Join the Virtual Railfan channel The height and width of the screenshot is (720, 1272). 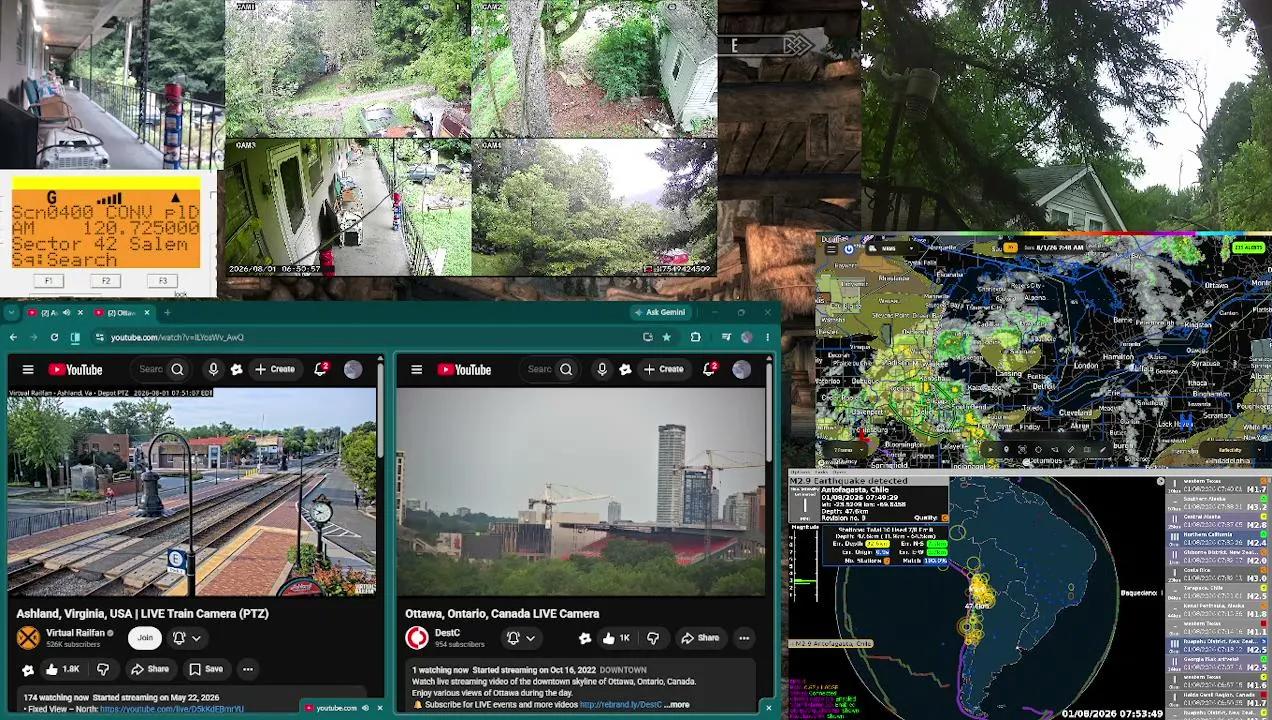tap(145, 638)
